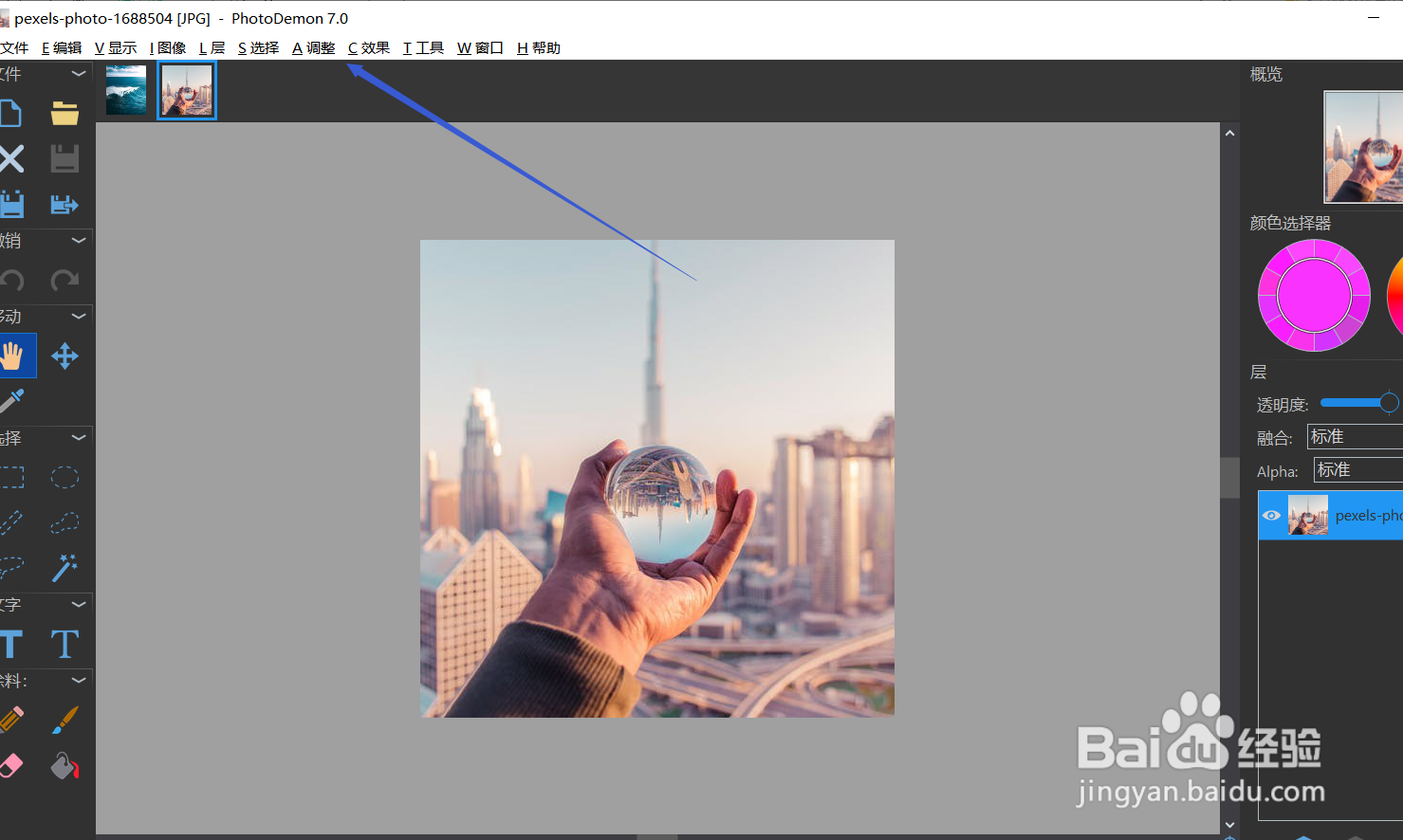Screen dimensions: 1403x840
Task: Select the advanced serif text tool
Action: (x=65, y=645)
